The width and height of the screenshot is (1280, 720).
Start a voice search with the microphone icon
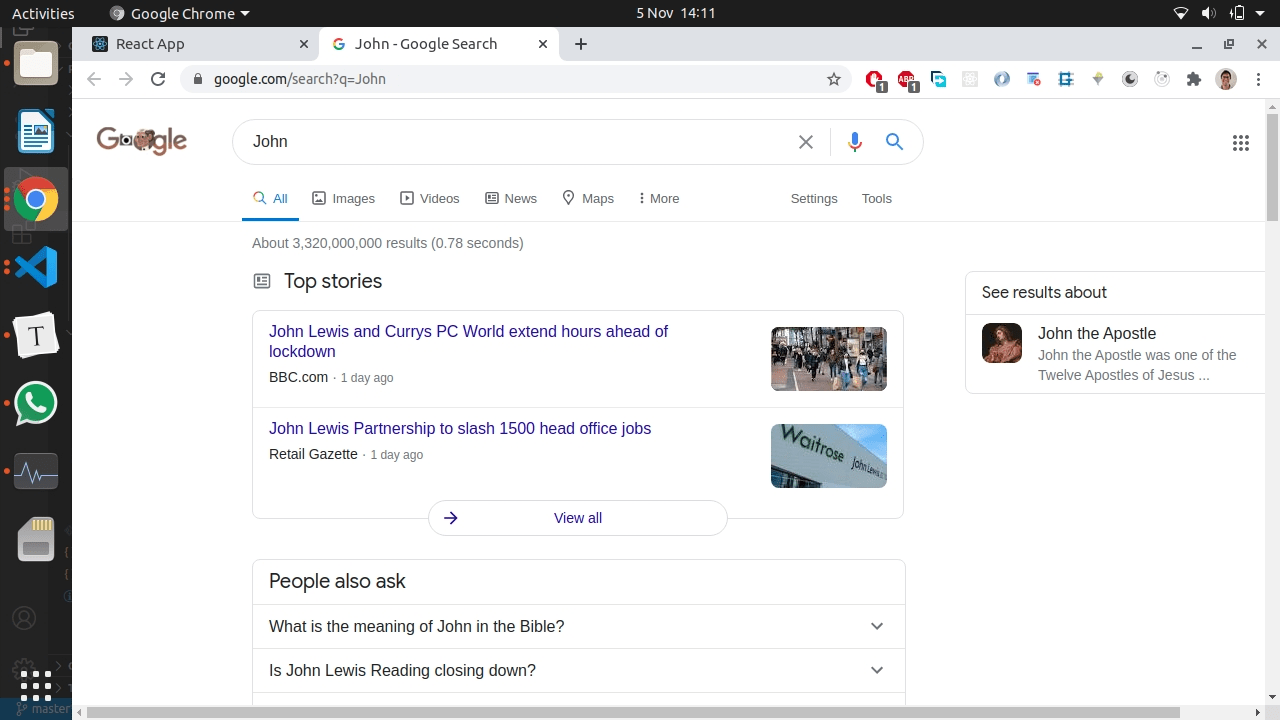(x=855, y=142)
